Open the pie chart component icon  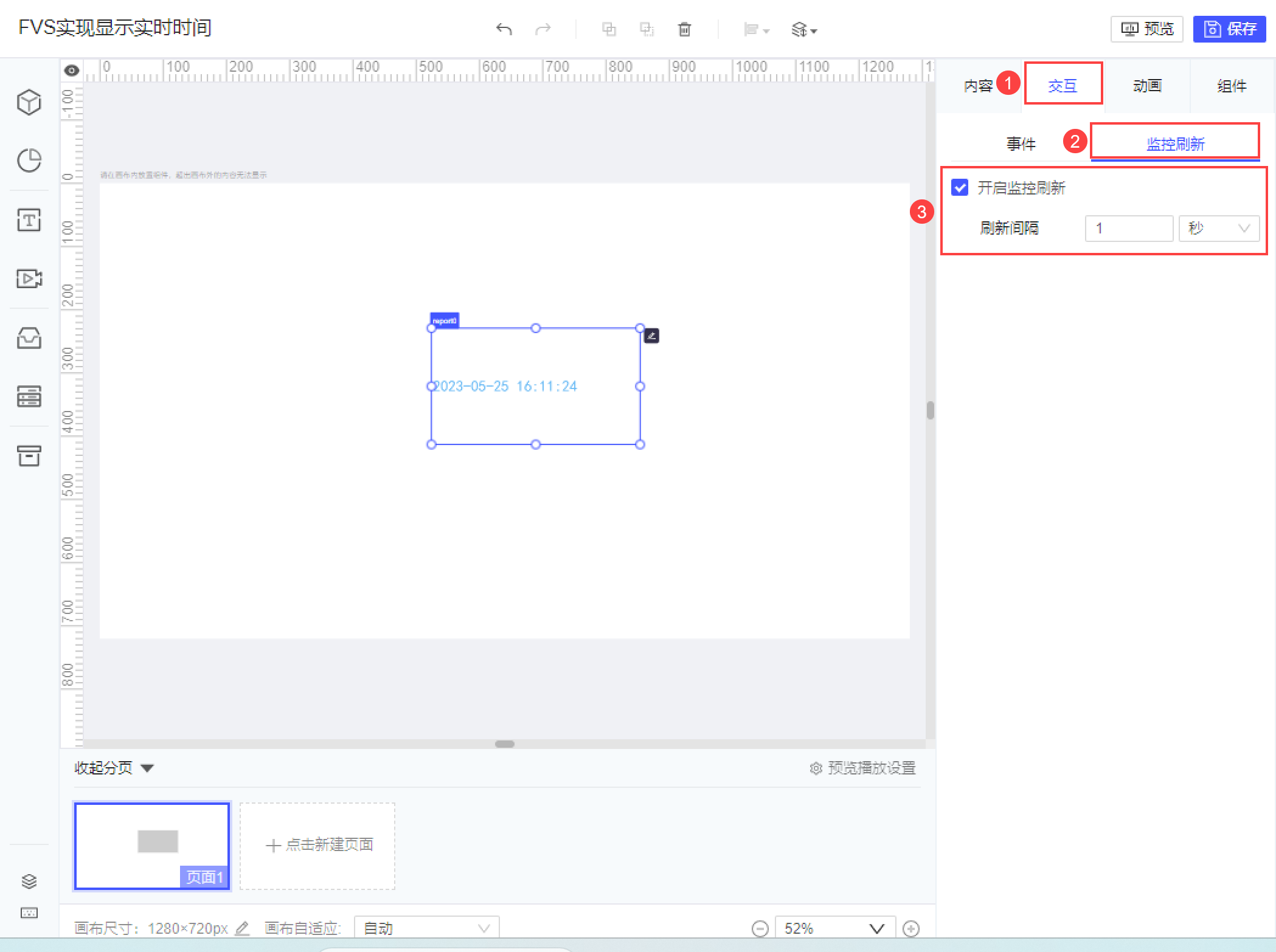click(x=29, y=160)
